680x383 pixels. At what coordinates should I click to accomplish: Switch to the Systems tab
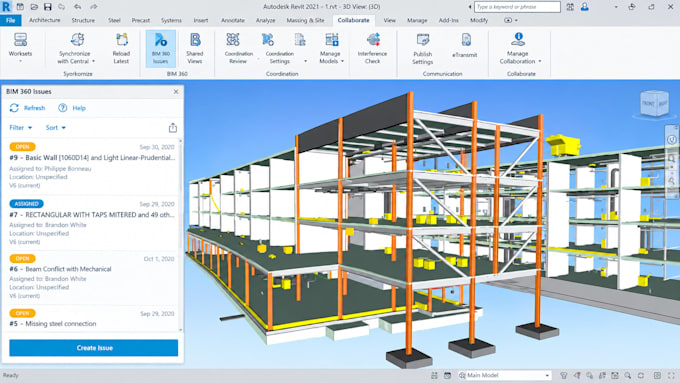(x=171, y=20)
